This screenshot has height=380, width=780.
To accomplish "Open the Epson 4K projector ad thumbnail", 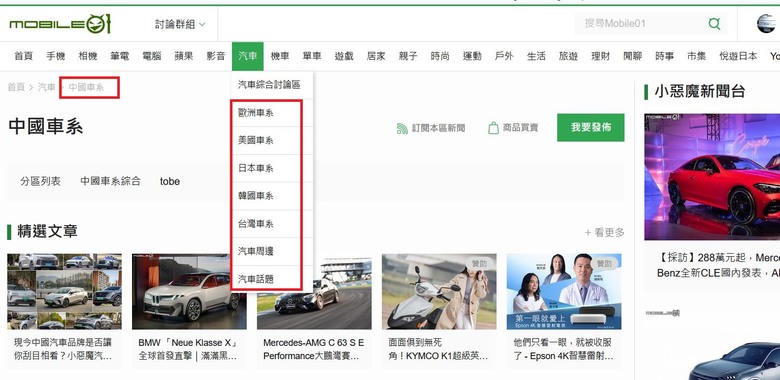I will [x=564, y=291].
